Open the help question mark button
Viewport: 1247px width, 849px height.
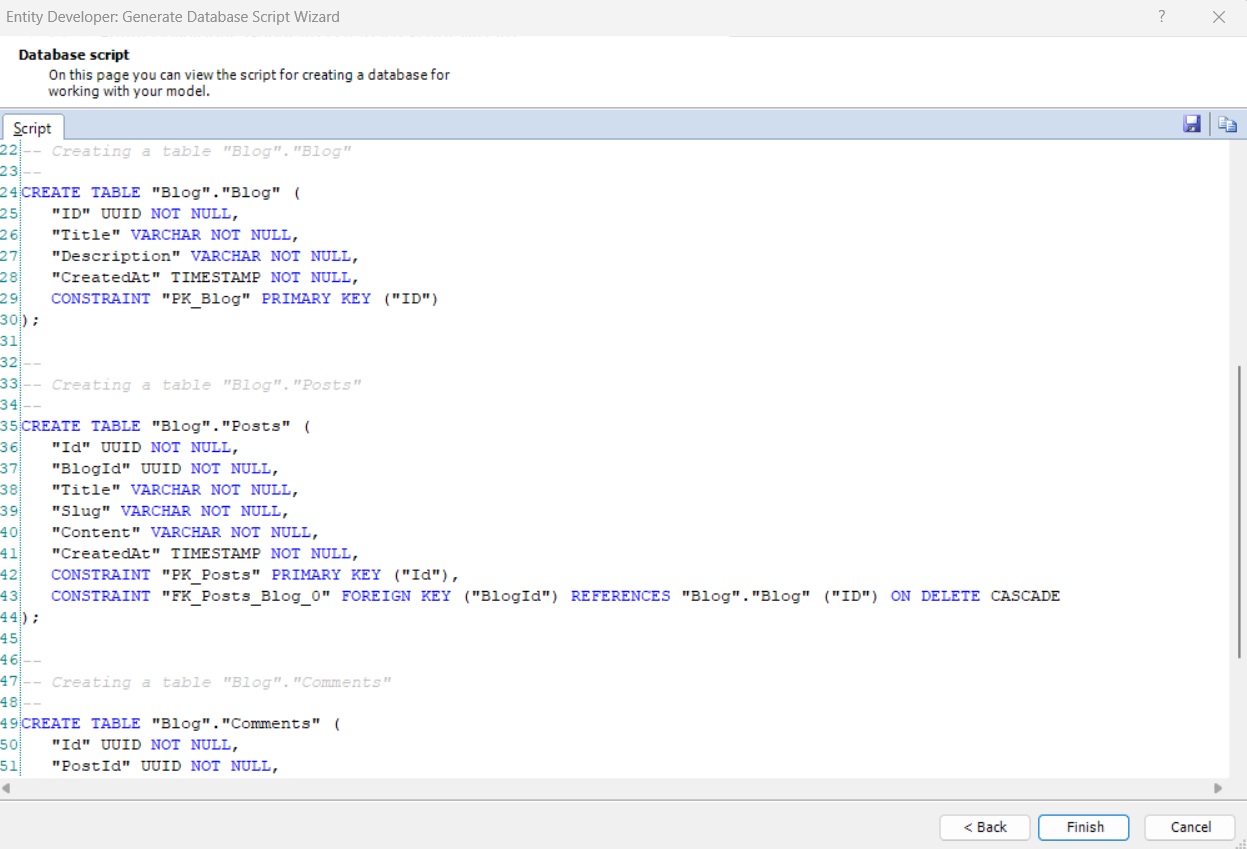click(1161, 17)
